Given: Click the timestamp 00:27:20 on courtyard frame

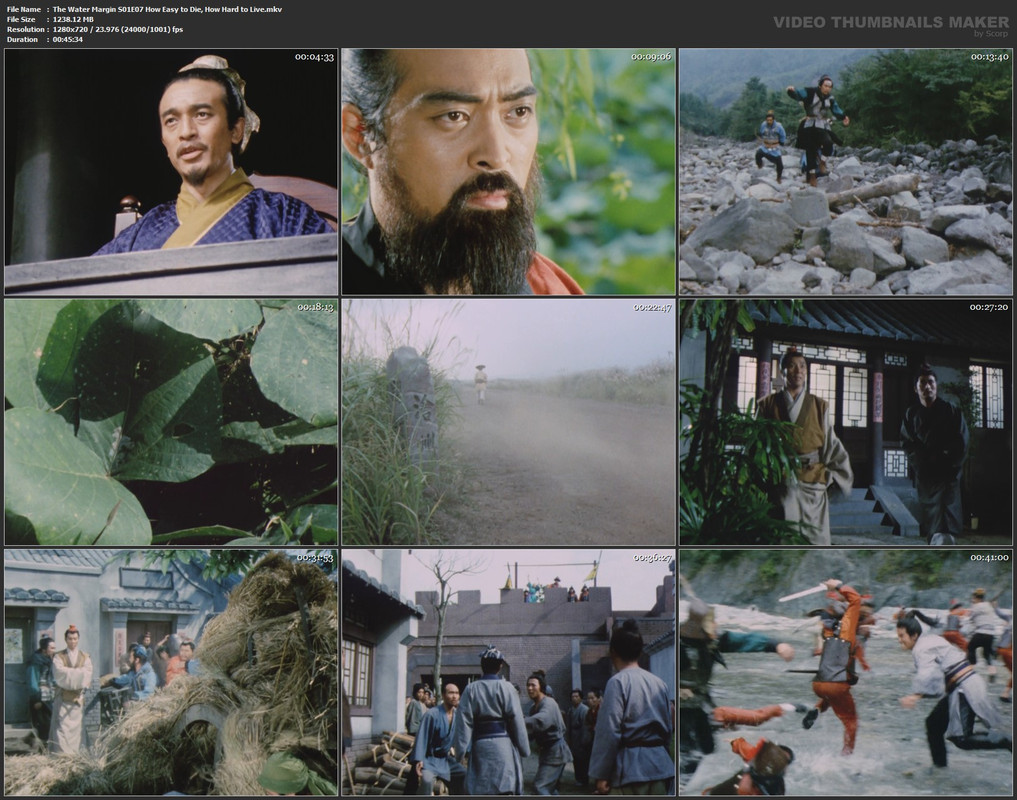Looking at the screenshot, I should [989, 307].
